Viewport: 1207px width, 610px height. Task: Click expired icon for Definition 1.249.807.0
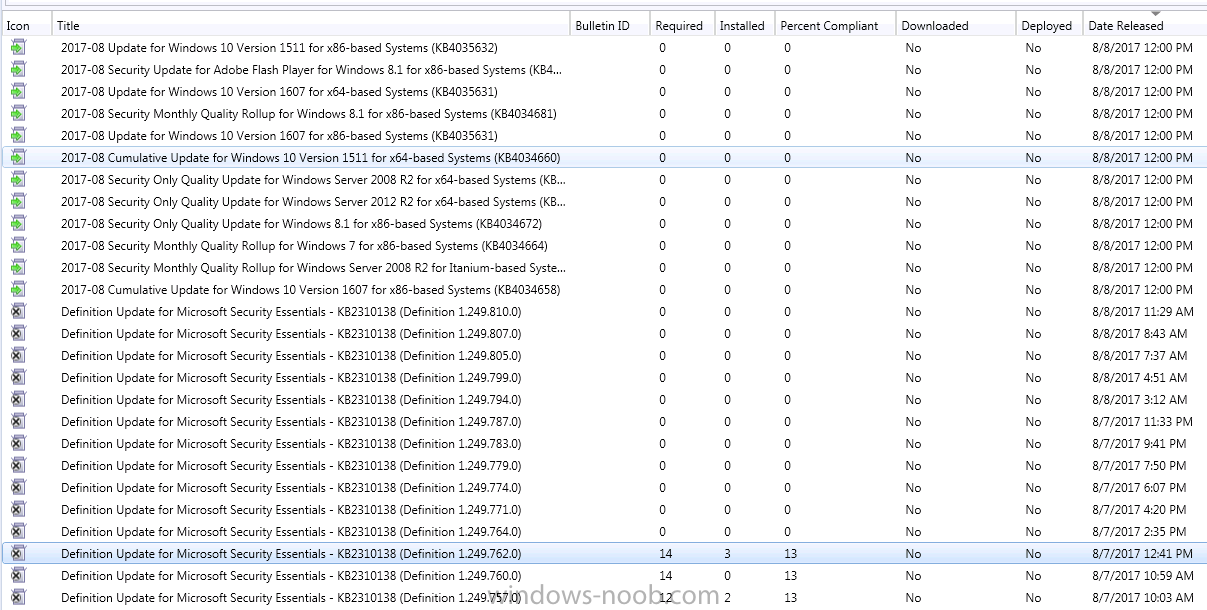[18, 333]
